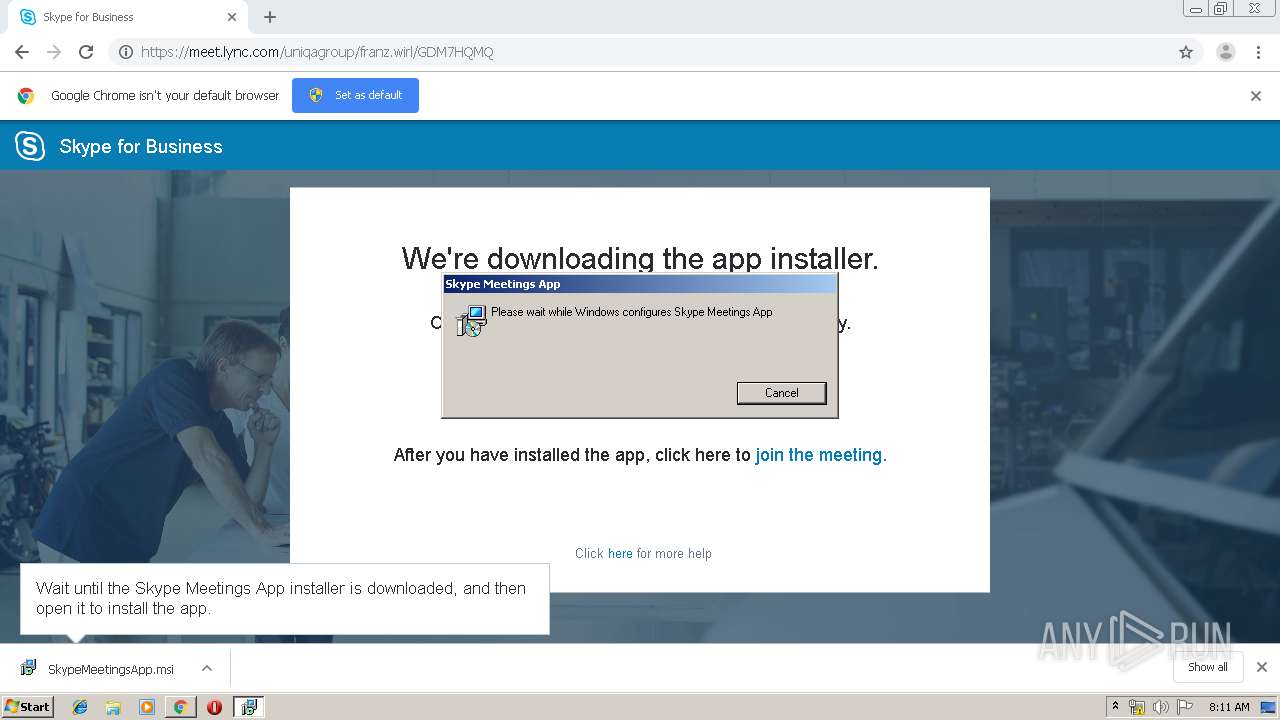Expand the SkypeMeetingsApp.msi download options chevron
1280x720 pixels.
[x=207, y=669]
